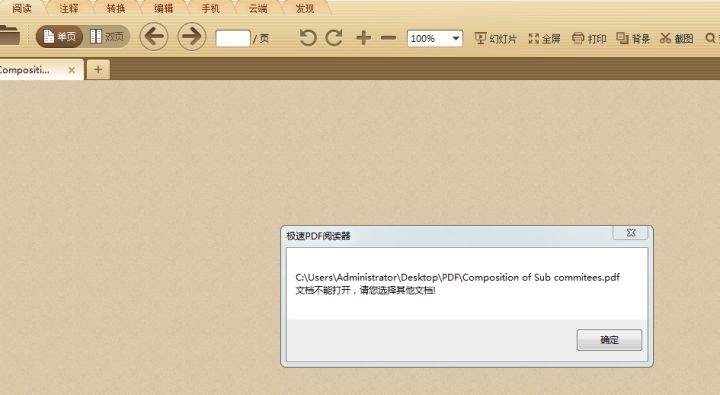Close the 极速PDF阅读器 dialog
Image resolution: width=720 pixels, height=395 pixels.
pyautogui.click(x=631, y=233)
